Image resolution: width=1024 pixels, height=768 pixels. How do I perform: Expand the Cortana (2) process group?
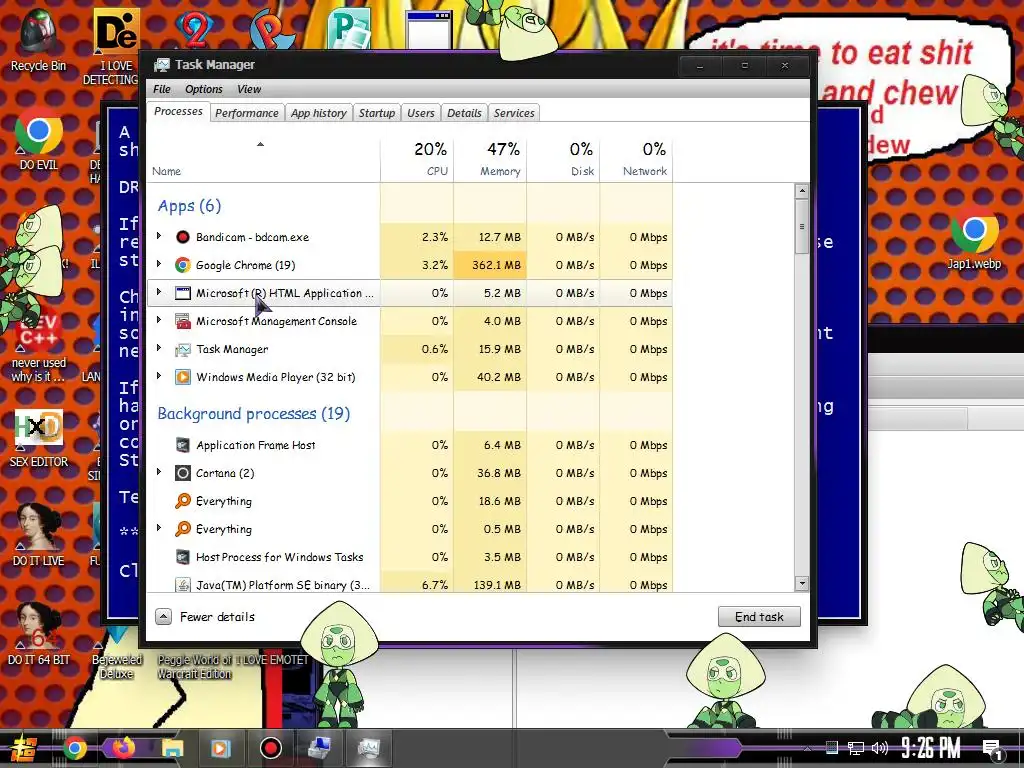(159, 472)
